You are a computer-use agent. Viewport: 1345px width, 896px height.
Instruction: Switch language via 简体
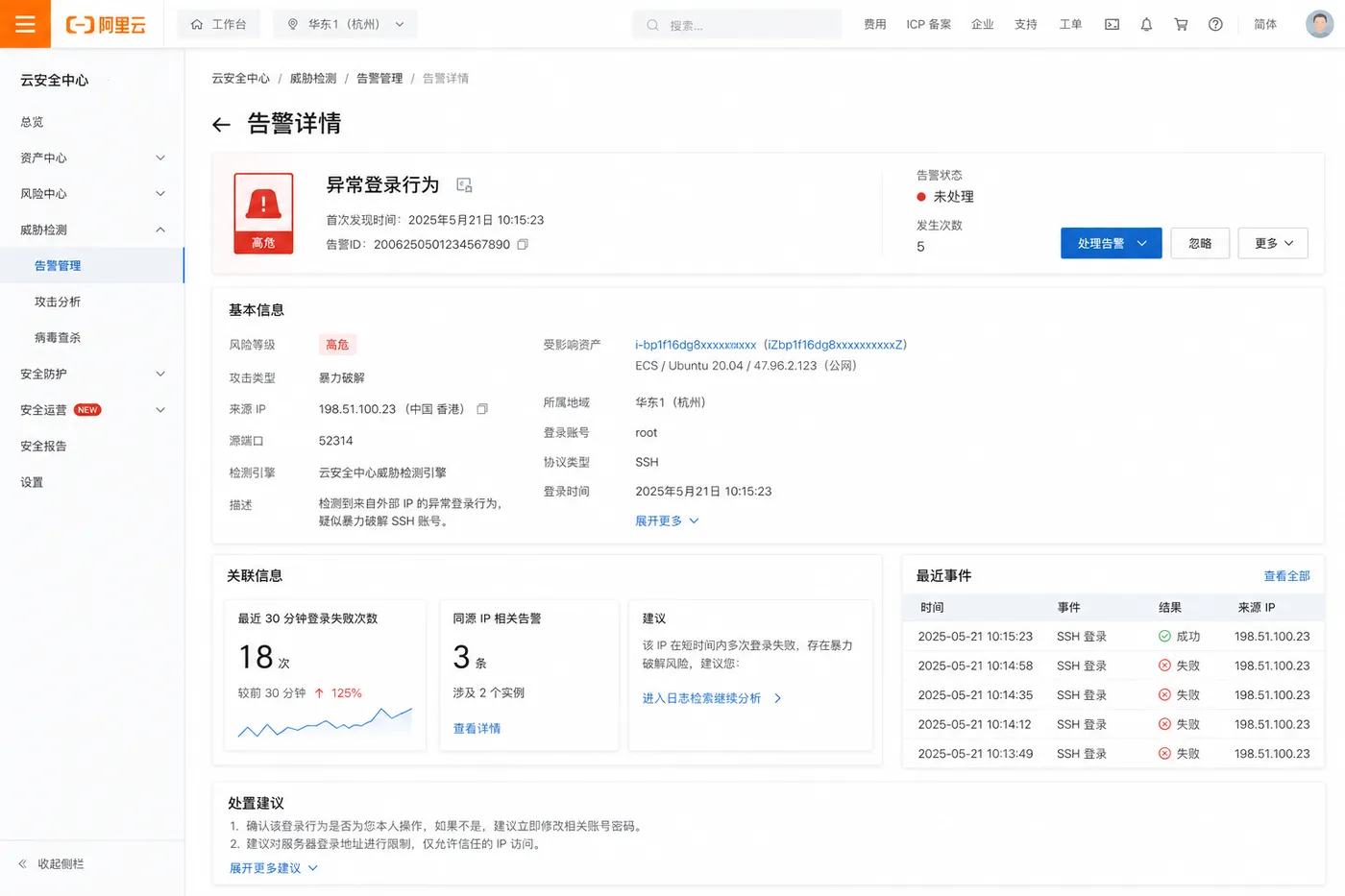(1265, 25)
